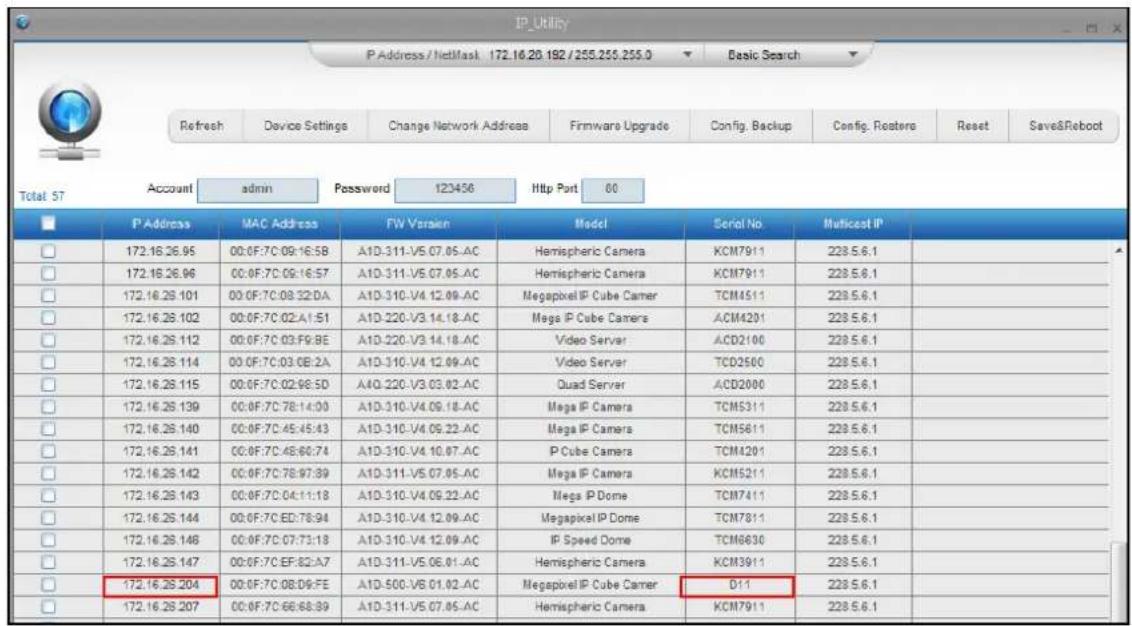Sort by Serial No. column header
This screenshot has height=626, width=1132.
click(739, 224)
